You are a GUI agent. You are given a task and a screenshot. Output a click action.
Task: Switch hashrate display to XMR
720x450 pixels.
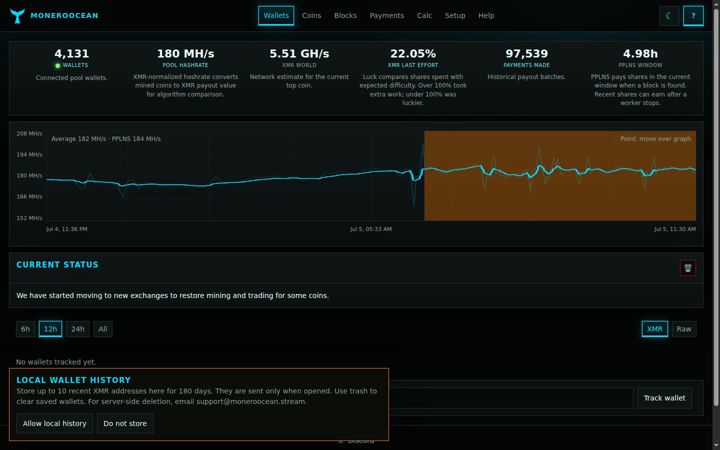pyautogui.click(x=655, y=329)
